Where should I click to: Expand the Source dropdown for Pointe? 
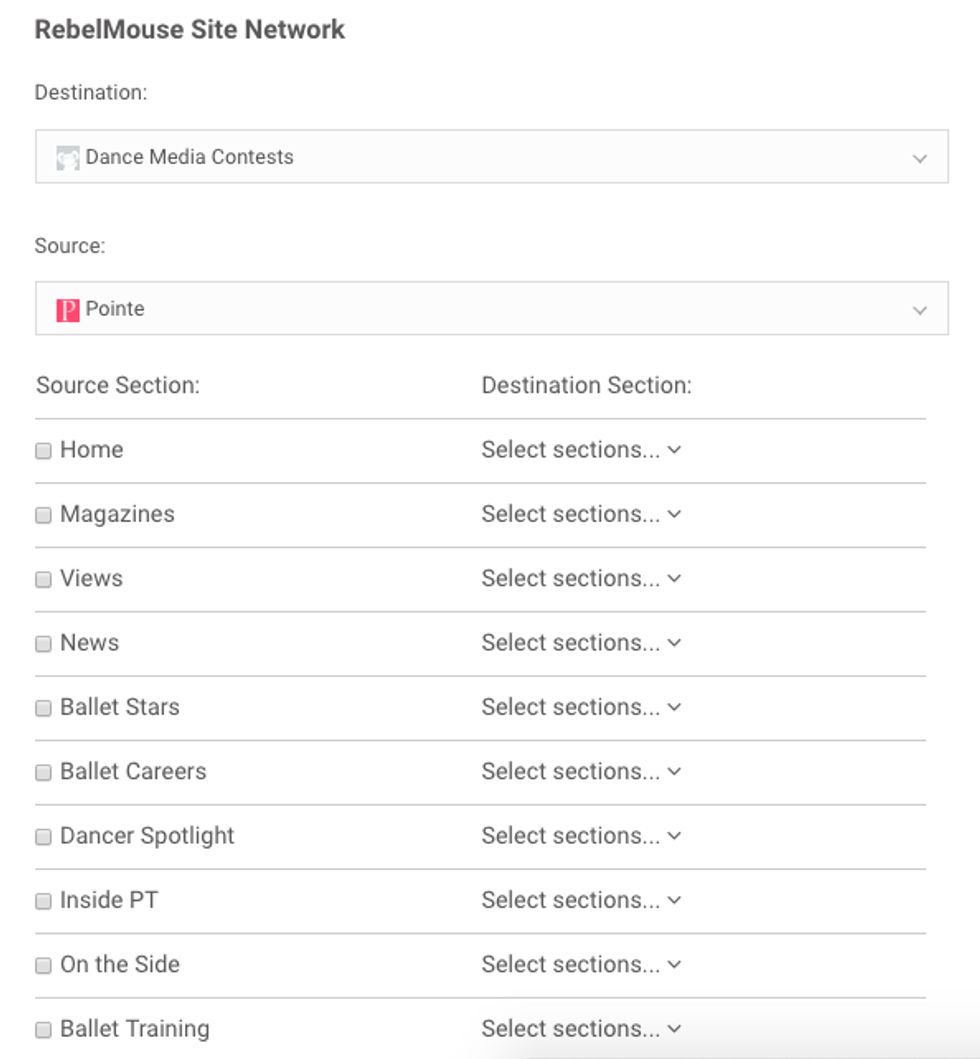pyautogui.click(x=919, y=310)
